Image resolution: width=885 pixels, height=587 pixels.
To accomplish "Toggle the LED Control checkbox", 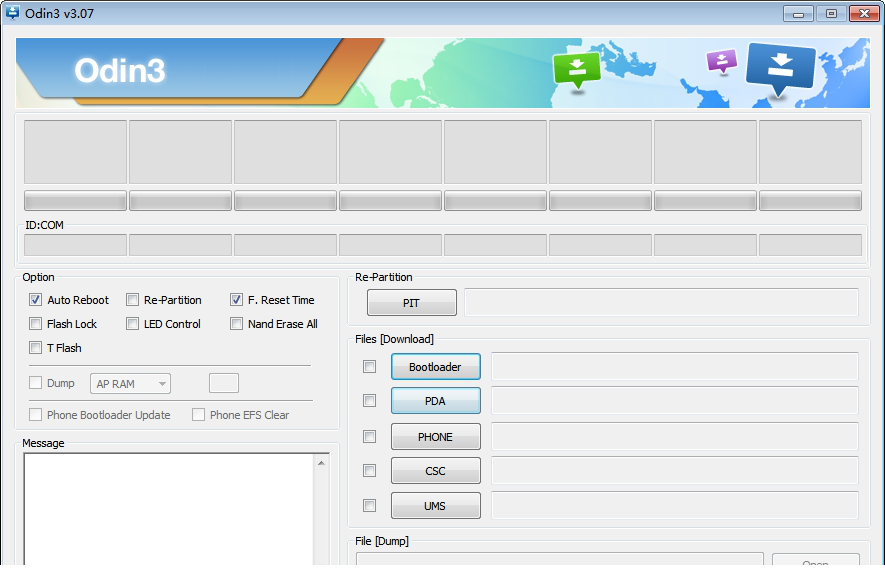I will [x=132, y=324].
